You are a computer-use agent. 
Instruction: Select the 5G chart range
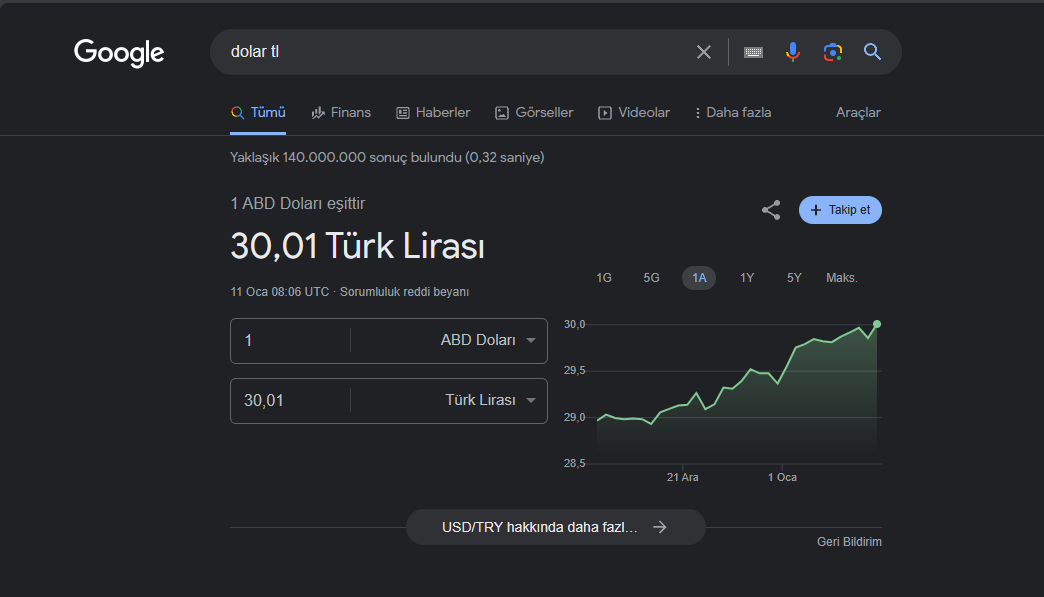(x=651, y=278)
